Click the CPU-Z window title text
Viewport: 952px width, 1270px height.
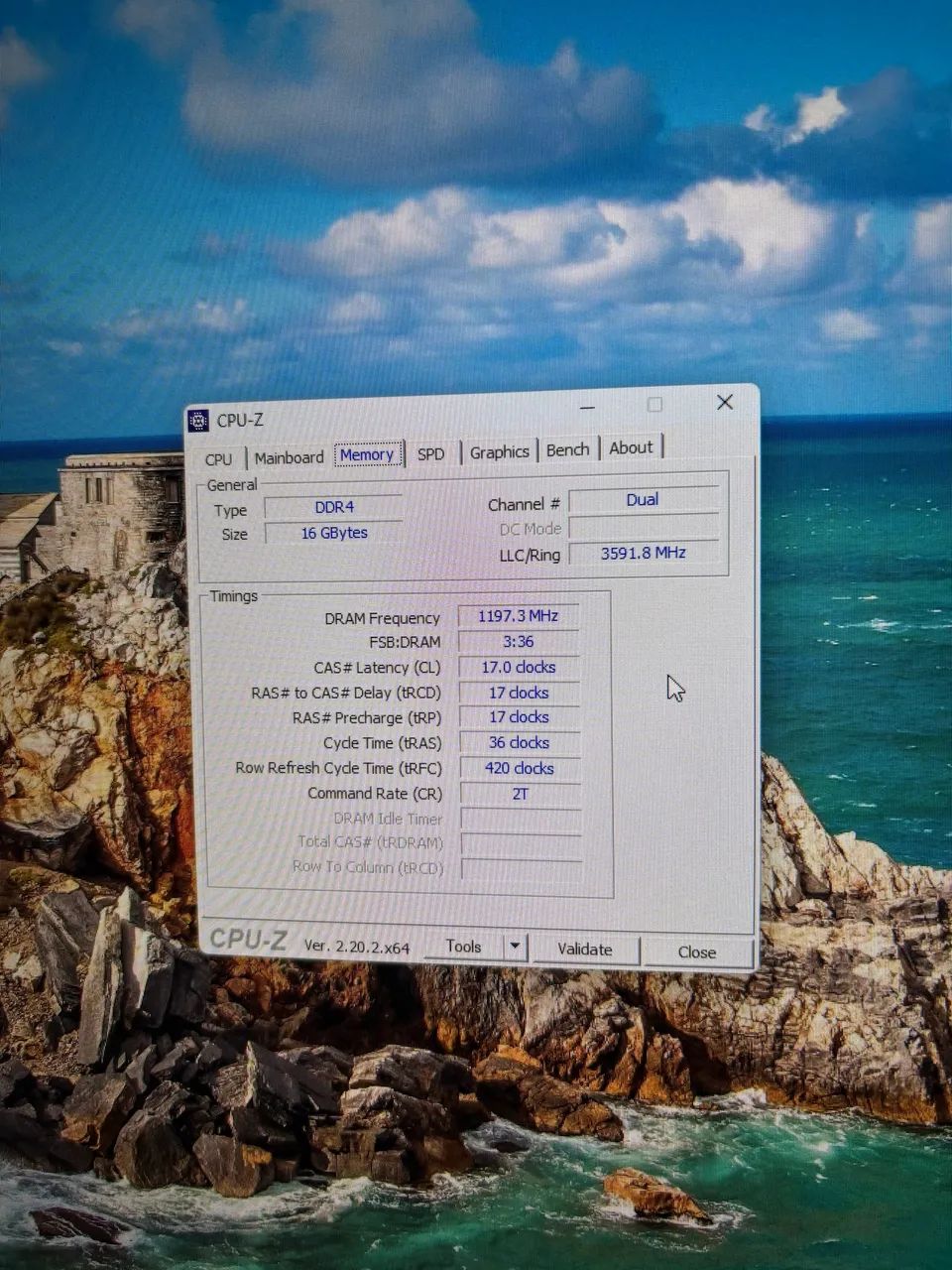[x=240, y=421]
